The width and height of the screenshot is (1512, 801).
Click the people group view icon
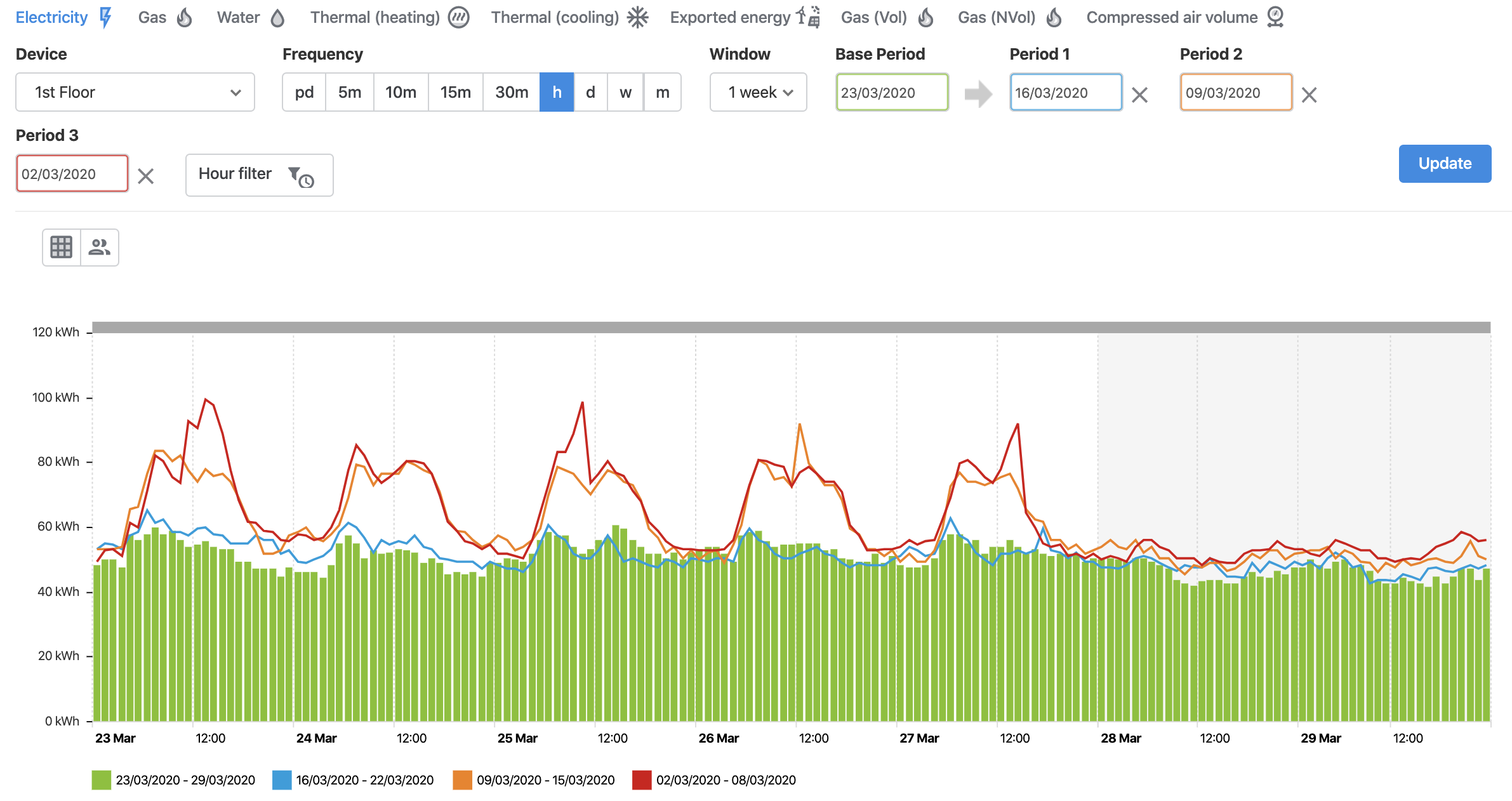(100, 247)
